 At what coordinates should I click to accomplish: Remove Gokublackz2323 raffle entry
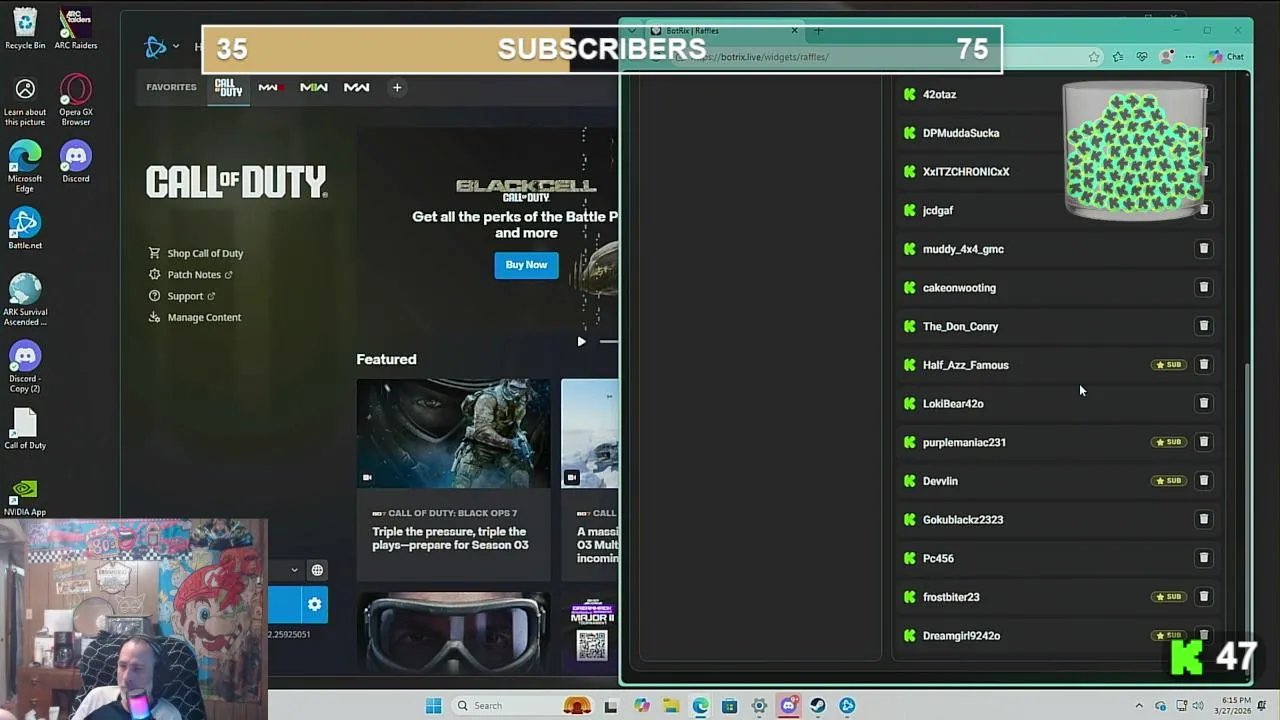point(1204,519)
